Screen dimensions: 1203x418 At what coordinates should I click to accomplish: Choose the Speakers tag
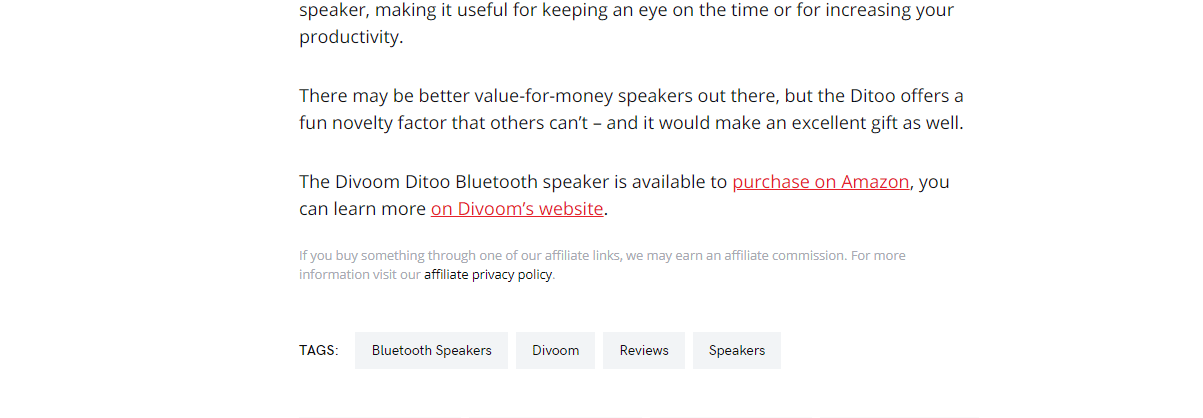click(x=736, y=351)
